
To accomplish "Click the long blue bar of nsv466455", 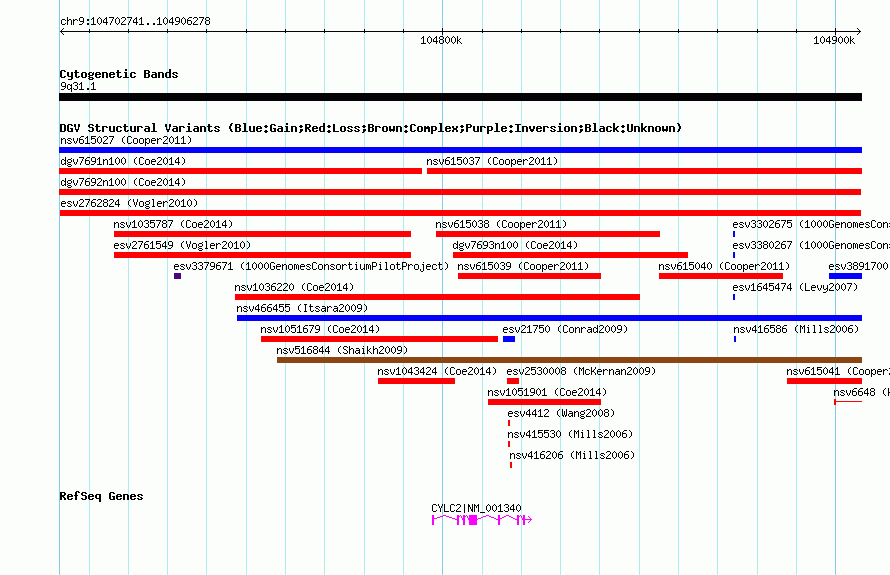I will coord(549,318).
